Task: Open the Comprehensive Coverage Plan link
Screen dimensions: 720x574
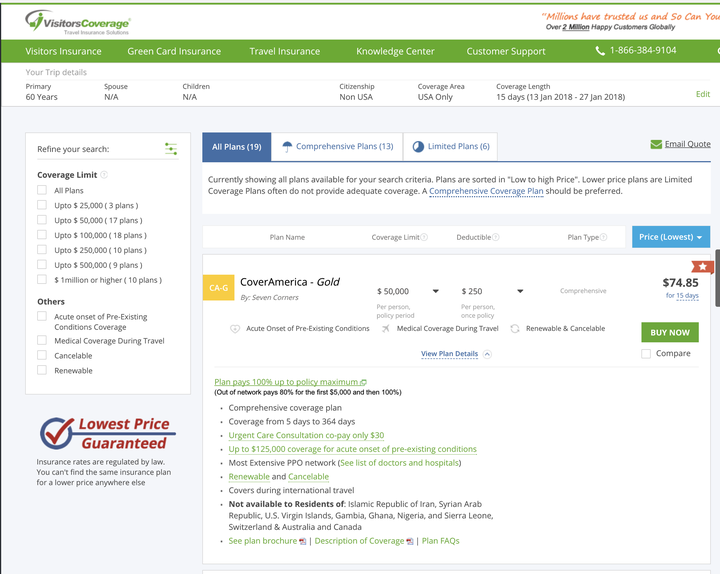Action: pos(486,191)
